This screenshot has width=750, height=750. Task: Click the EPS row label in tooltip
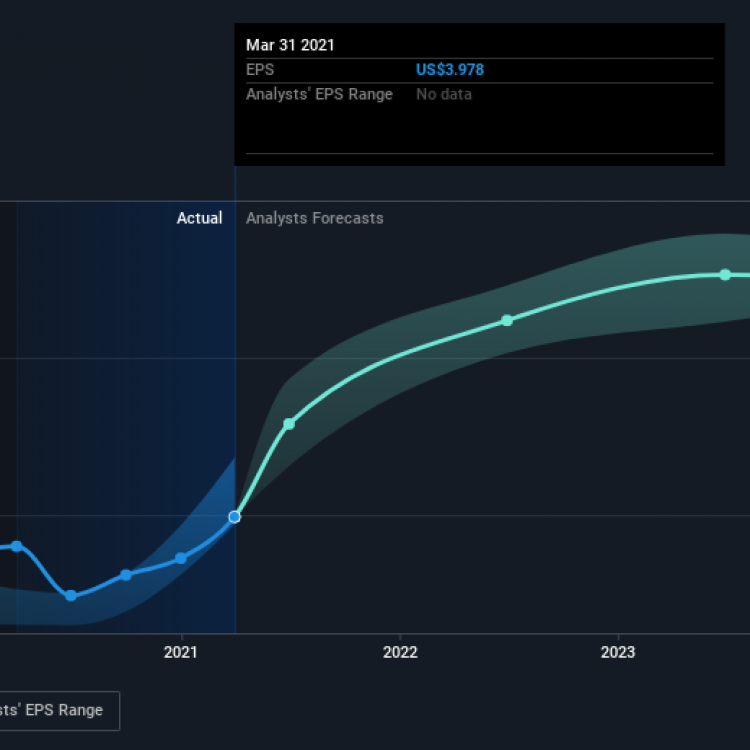tap(260, 70)
